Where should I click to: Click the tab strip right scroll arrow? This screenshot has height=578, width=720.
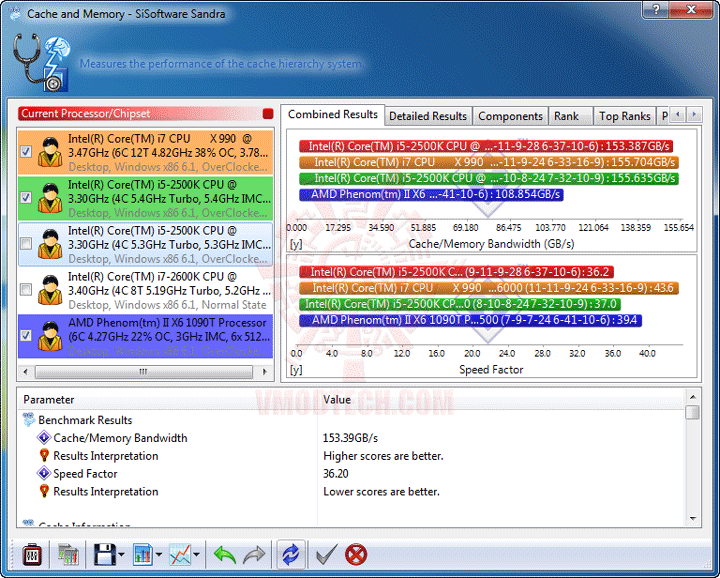pos(694,114)
